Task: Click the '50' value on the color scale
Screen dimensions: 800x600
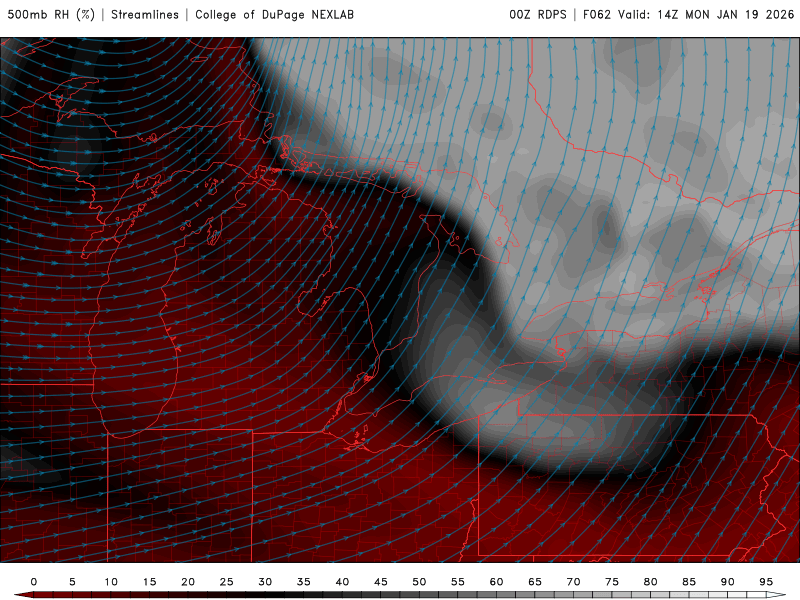Action: click(419, 582)
